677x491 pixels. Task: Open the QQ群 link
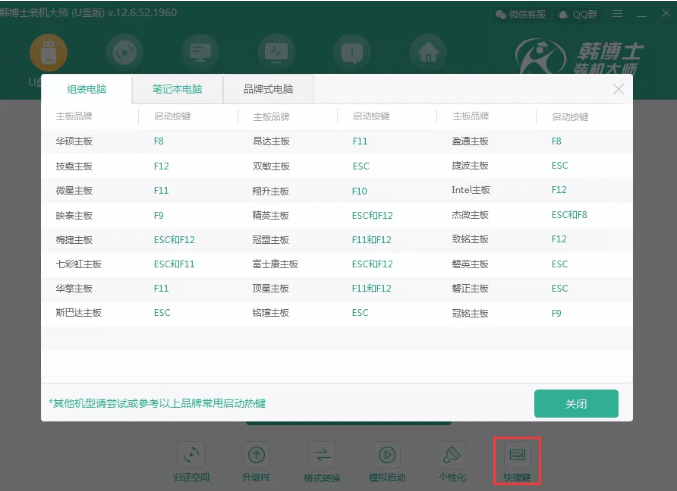pyautogui.click(x=578, y=14)
